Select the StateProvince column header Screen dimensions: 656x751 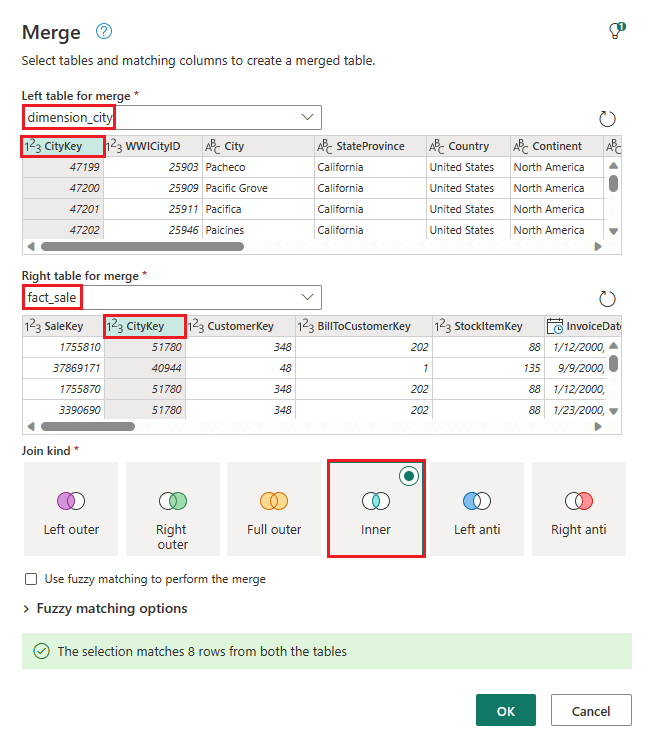[370, 146]
